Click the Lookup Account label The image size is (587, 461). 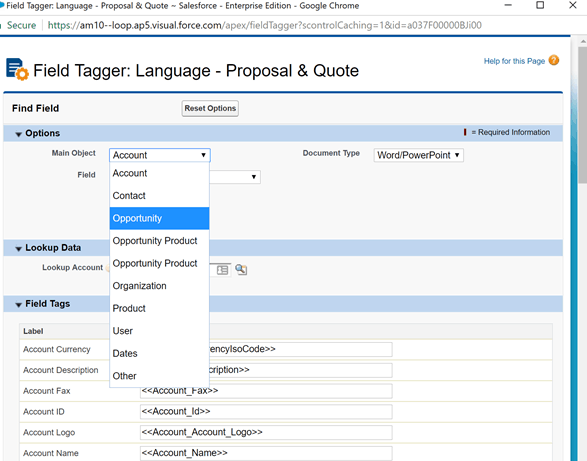click(x=72, y=267)
